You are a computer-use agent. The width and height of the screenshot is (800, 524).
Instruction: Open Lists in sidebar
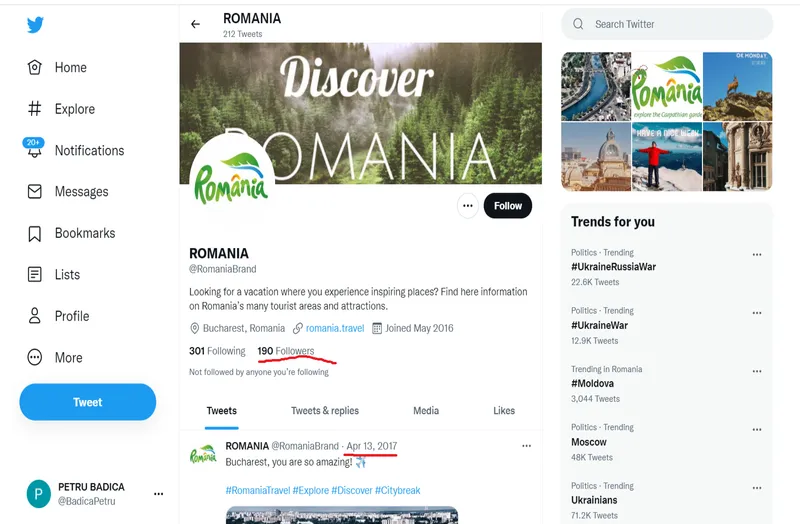click(x=54, y=275)
